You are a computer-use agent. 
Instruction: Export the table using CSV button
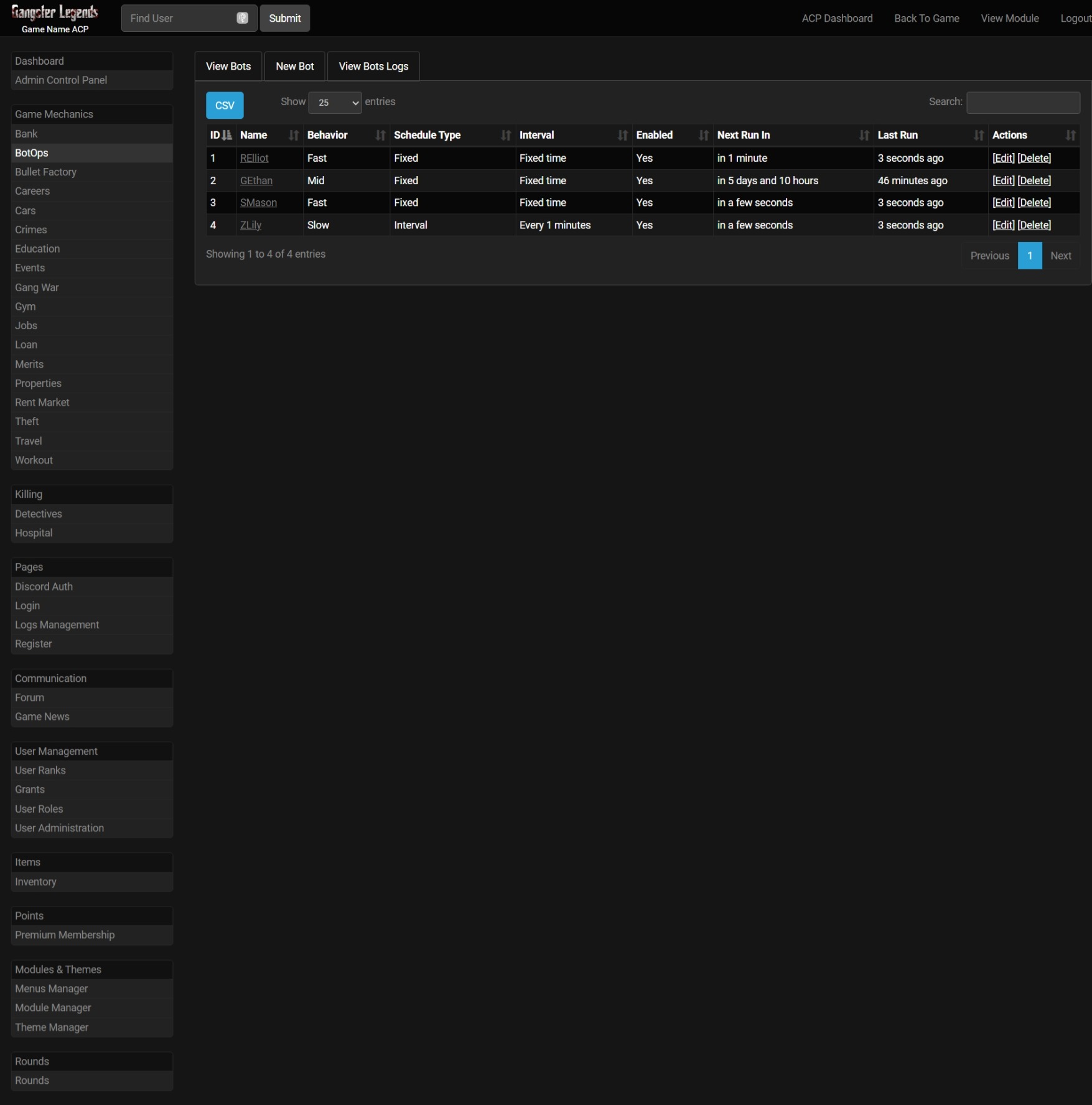[x=225, y=105]
